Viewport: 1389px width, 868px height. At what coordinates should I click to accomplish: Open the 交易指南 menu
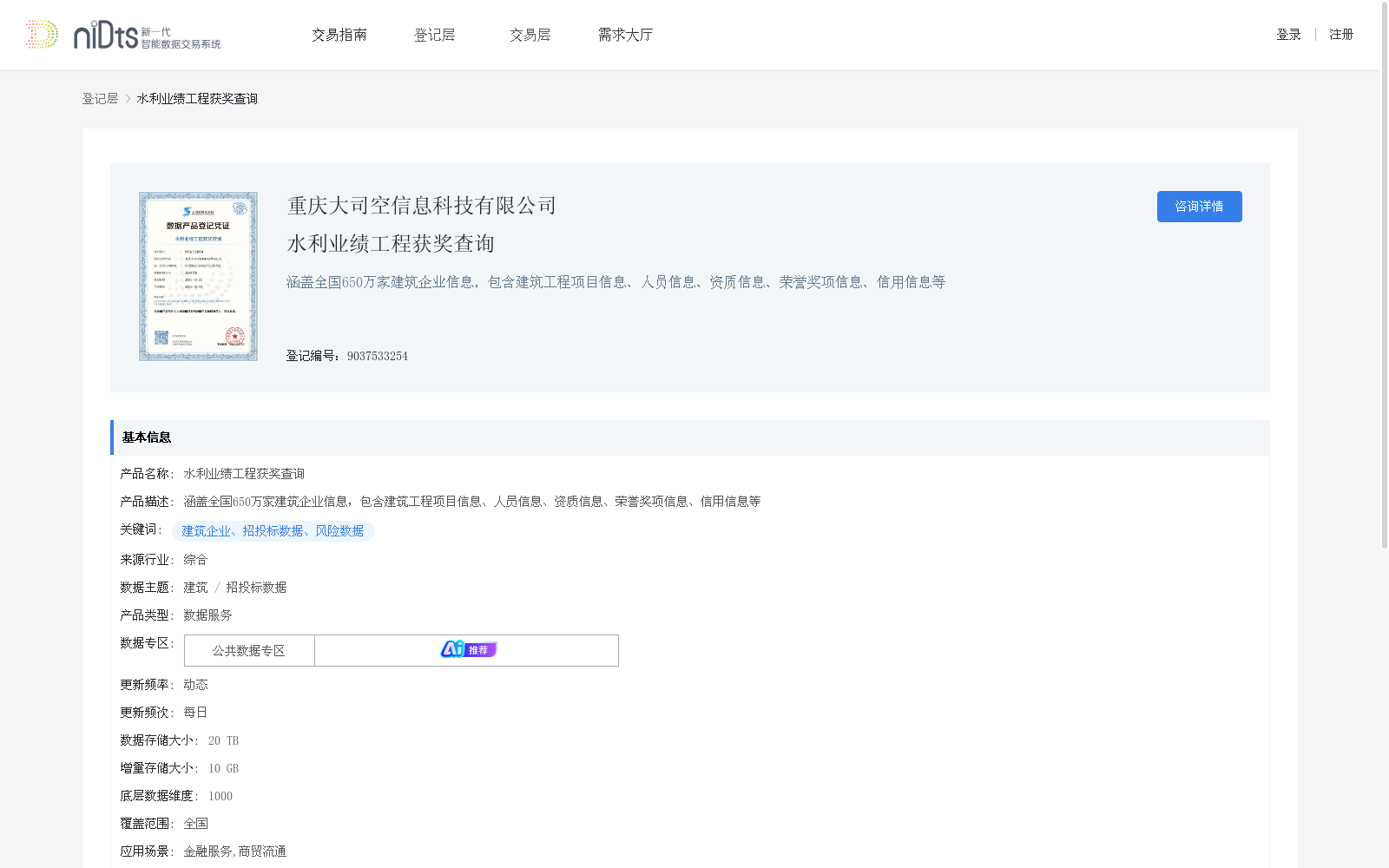tap(339, 35)
